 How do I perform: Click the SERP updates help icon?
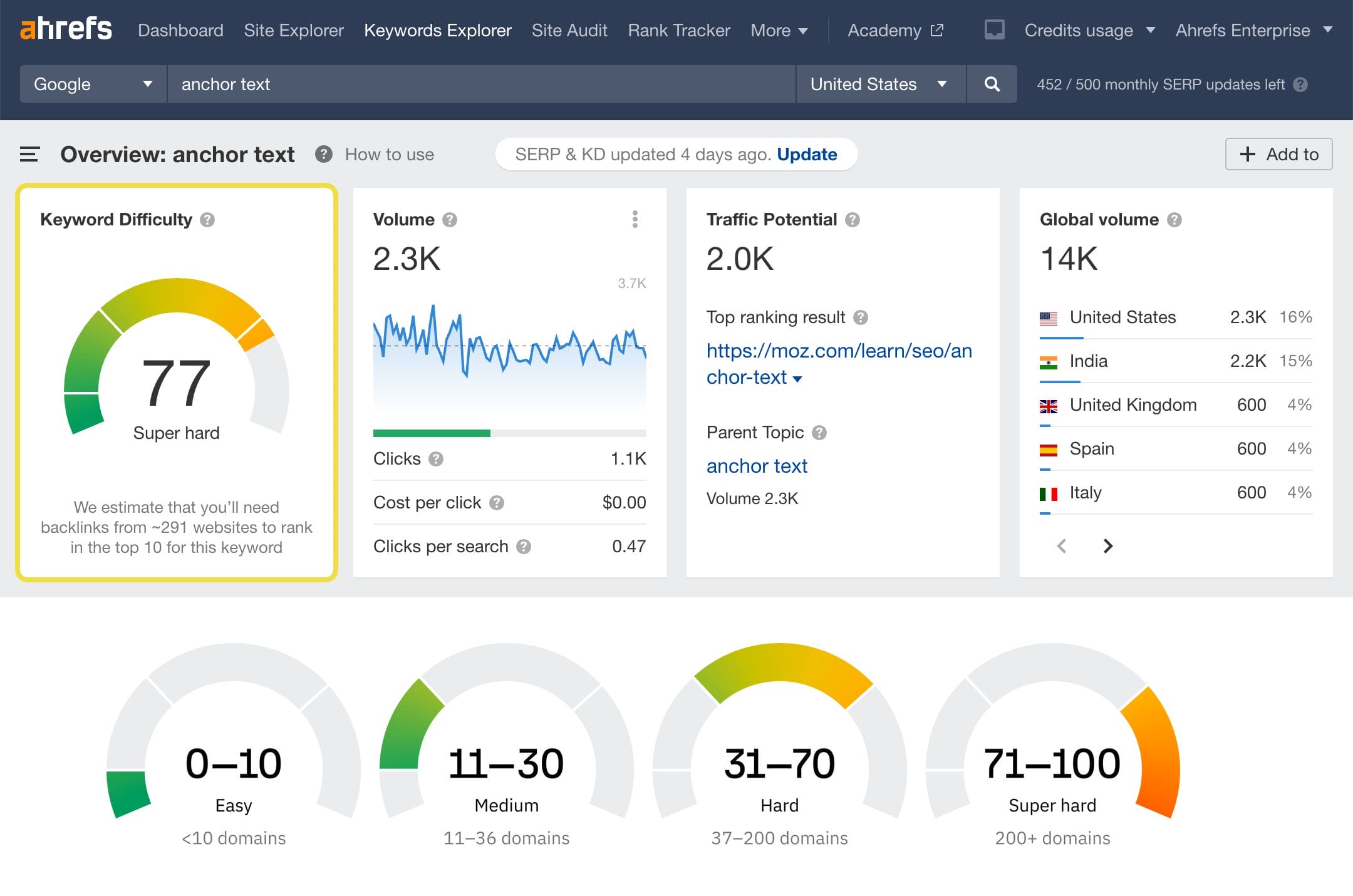pos(1299,84)
